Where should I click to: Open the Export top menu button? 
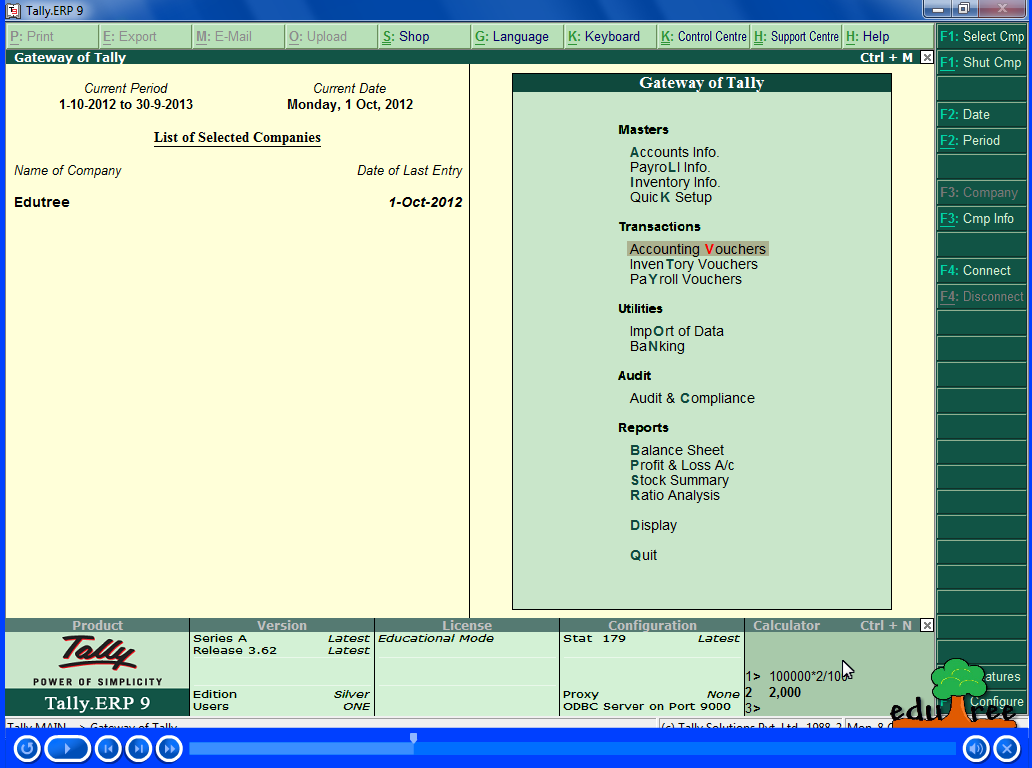click(145, 37)
